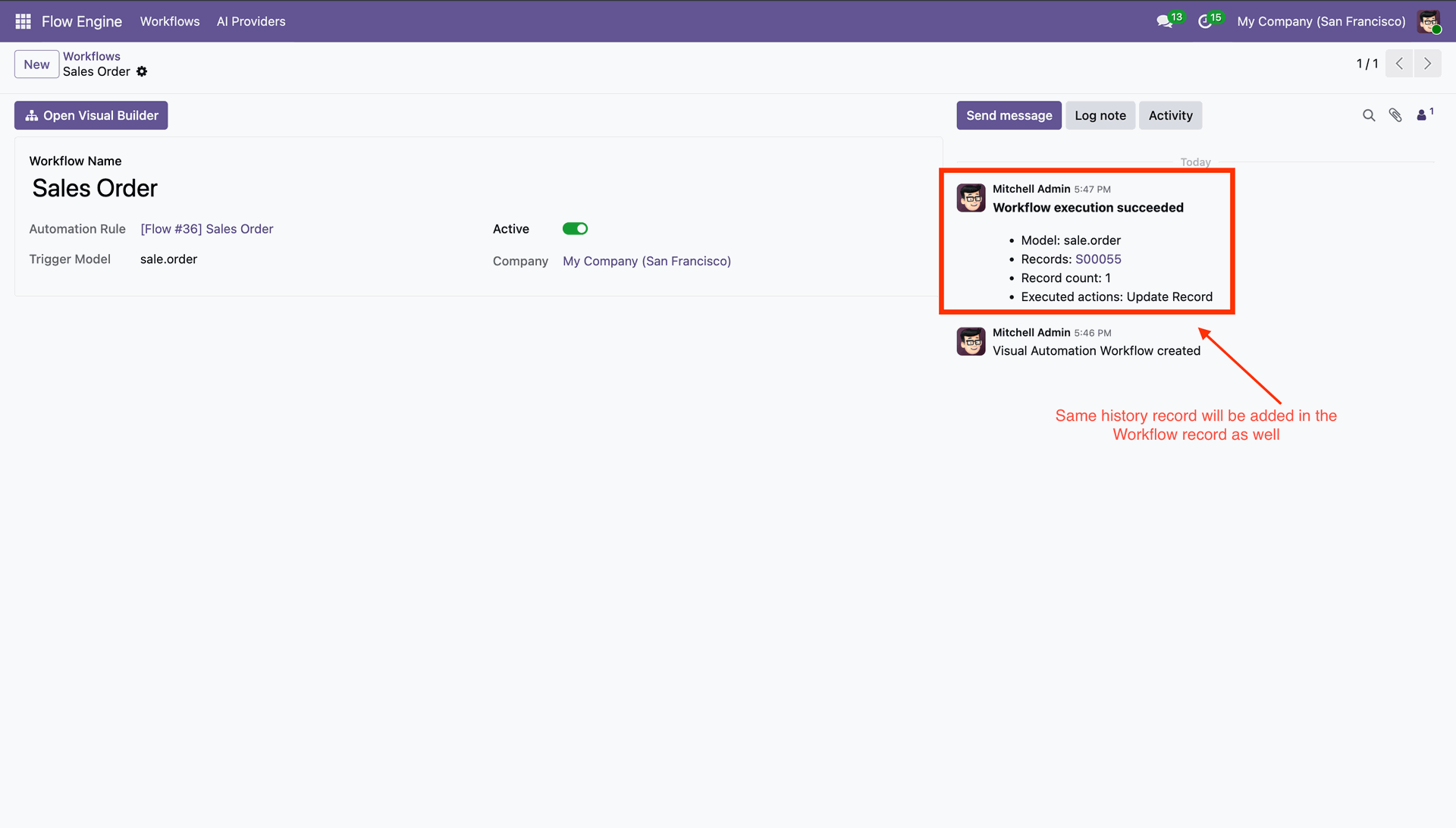1456x828 pixels.
Task: Click the user avatar in the top bar
Action: tap(1429, 21)
